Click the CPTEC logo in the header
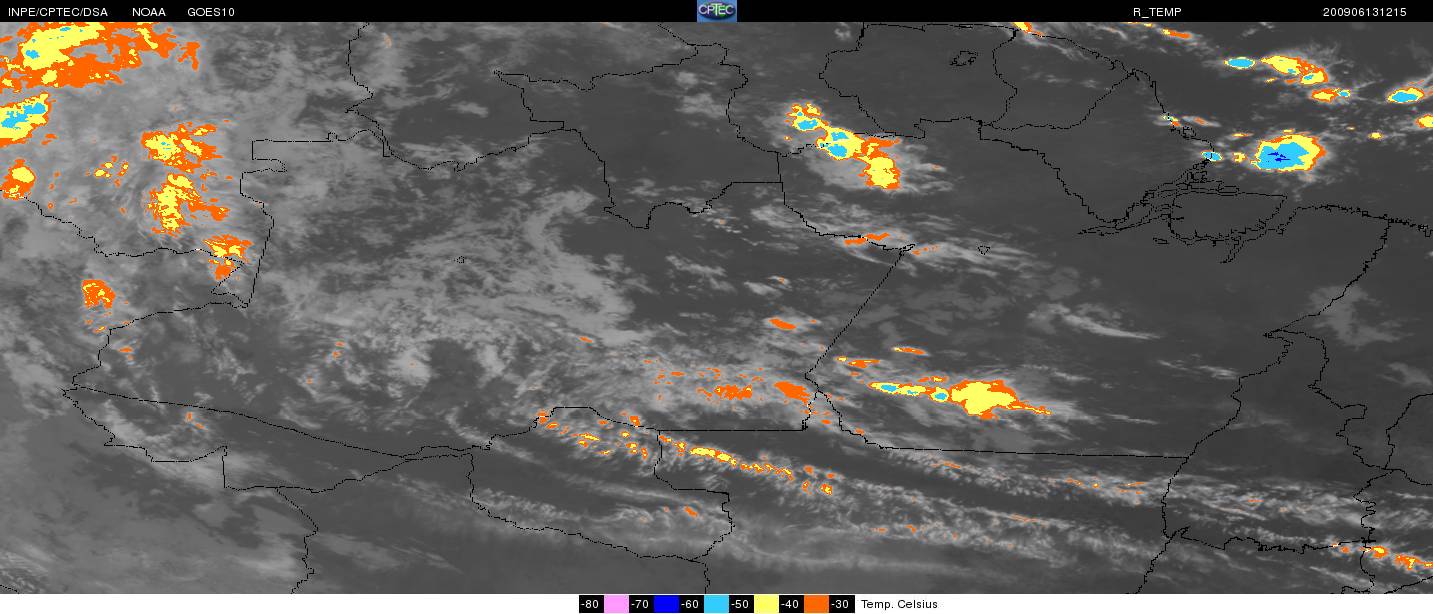 coord(716,11)
